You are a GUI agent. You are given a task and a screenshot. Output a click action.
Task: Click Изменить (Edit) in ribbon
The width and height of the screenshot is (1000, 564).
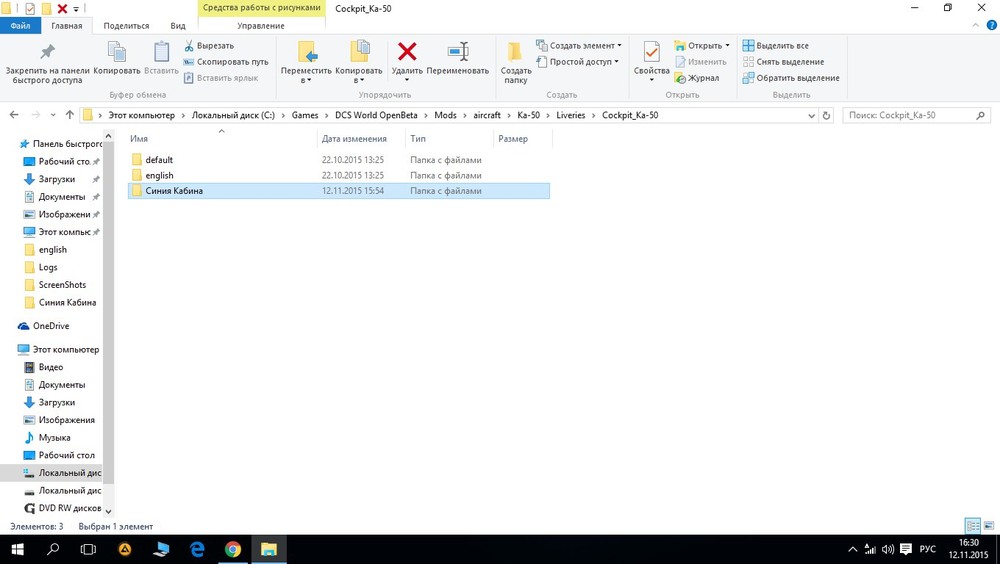tap(700, 62)
